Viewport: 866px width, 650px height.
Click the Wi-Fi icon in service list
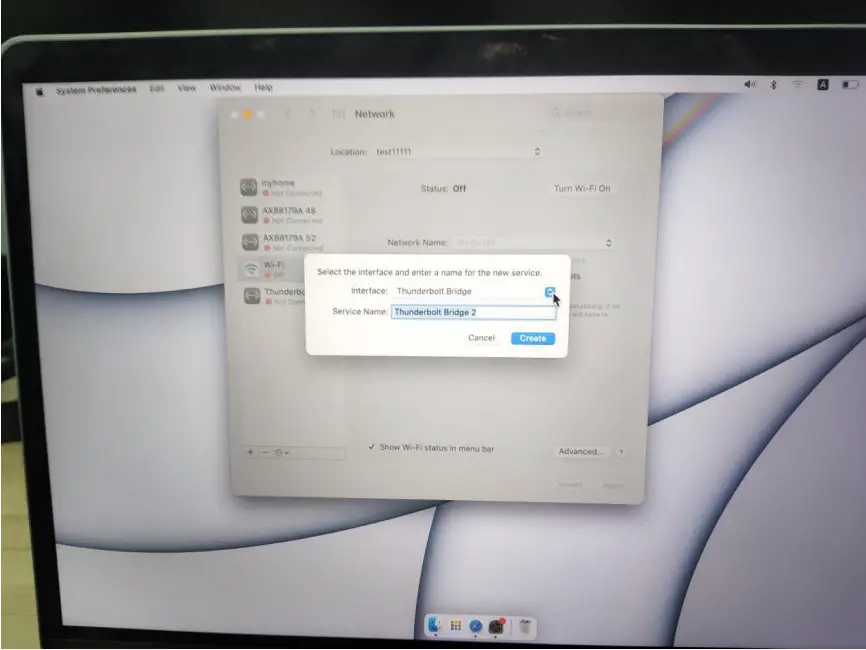(251, 269)
